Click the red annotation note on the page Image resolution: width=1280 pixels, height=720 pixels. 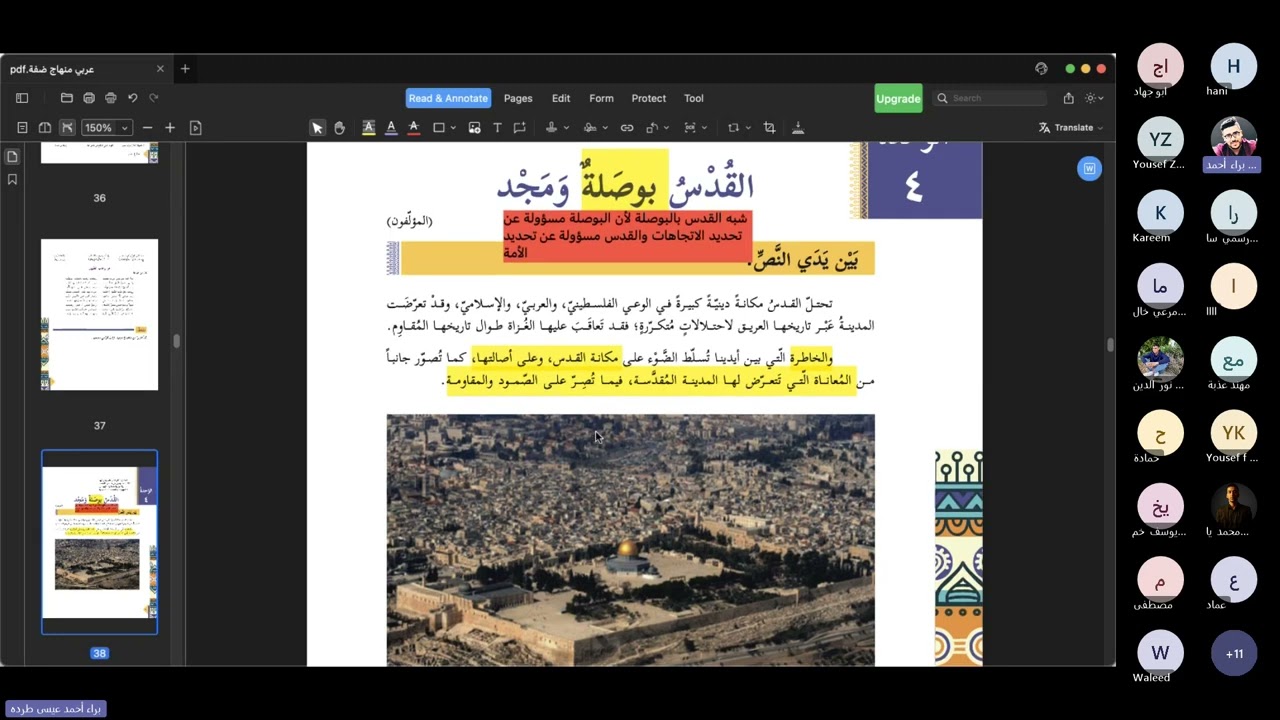coord(626,236)
